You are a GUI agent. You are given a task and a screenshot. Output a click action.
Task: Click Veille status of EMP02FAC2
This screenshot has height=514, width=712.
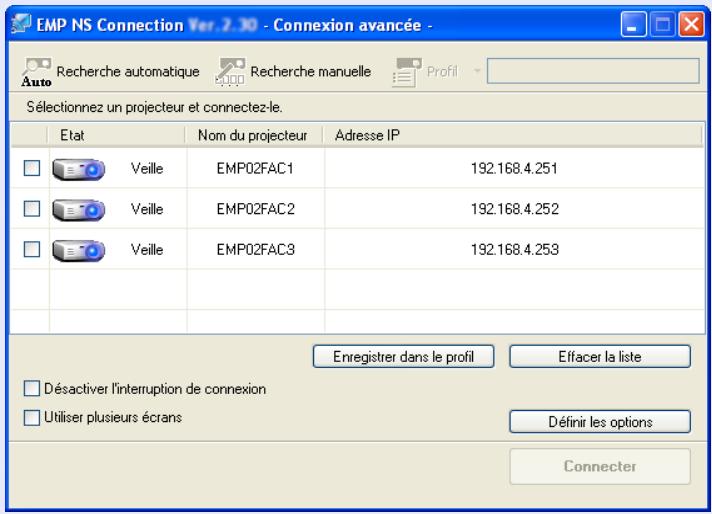pos(147,209)
